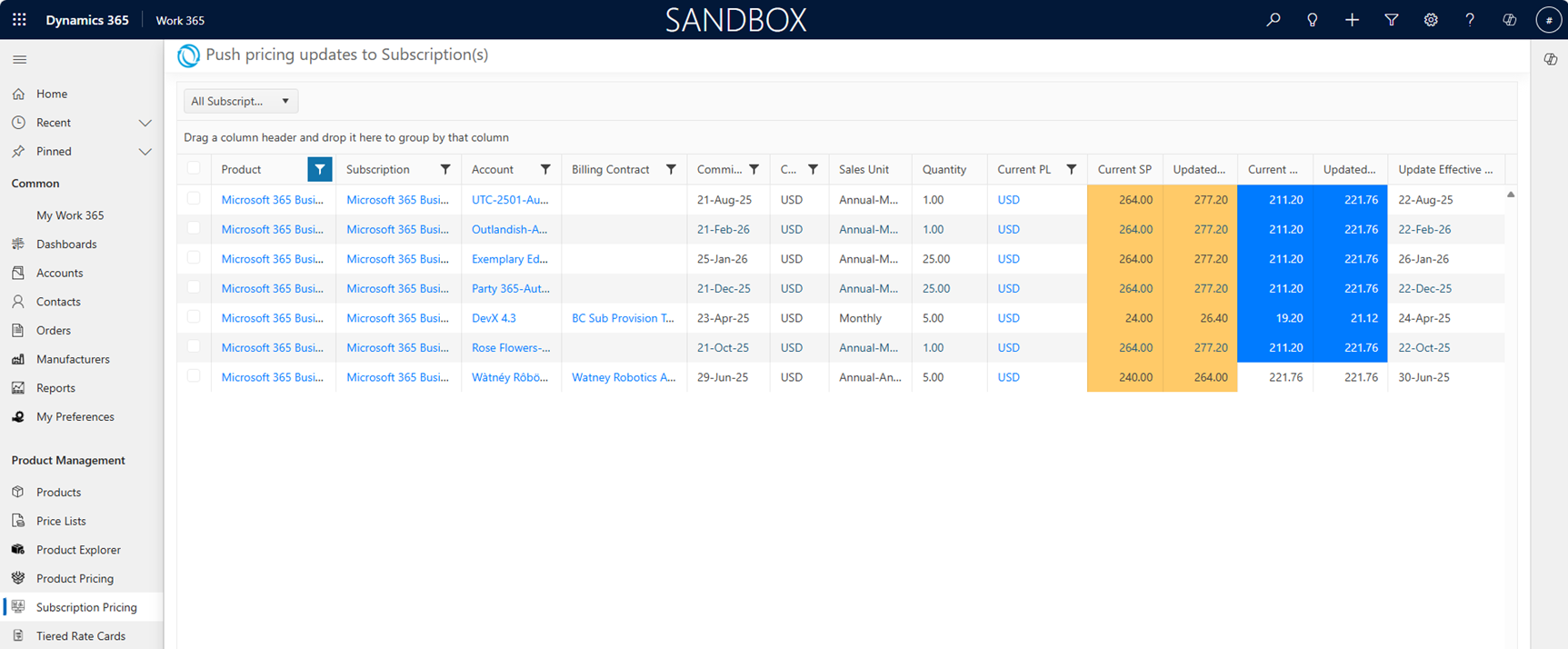This screenshot has height=649, width=1568.
Task: Click the Home icon in sidebar
Action: [18, 94]
